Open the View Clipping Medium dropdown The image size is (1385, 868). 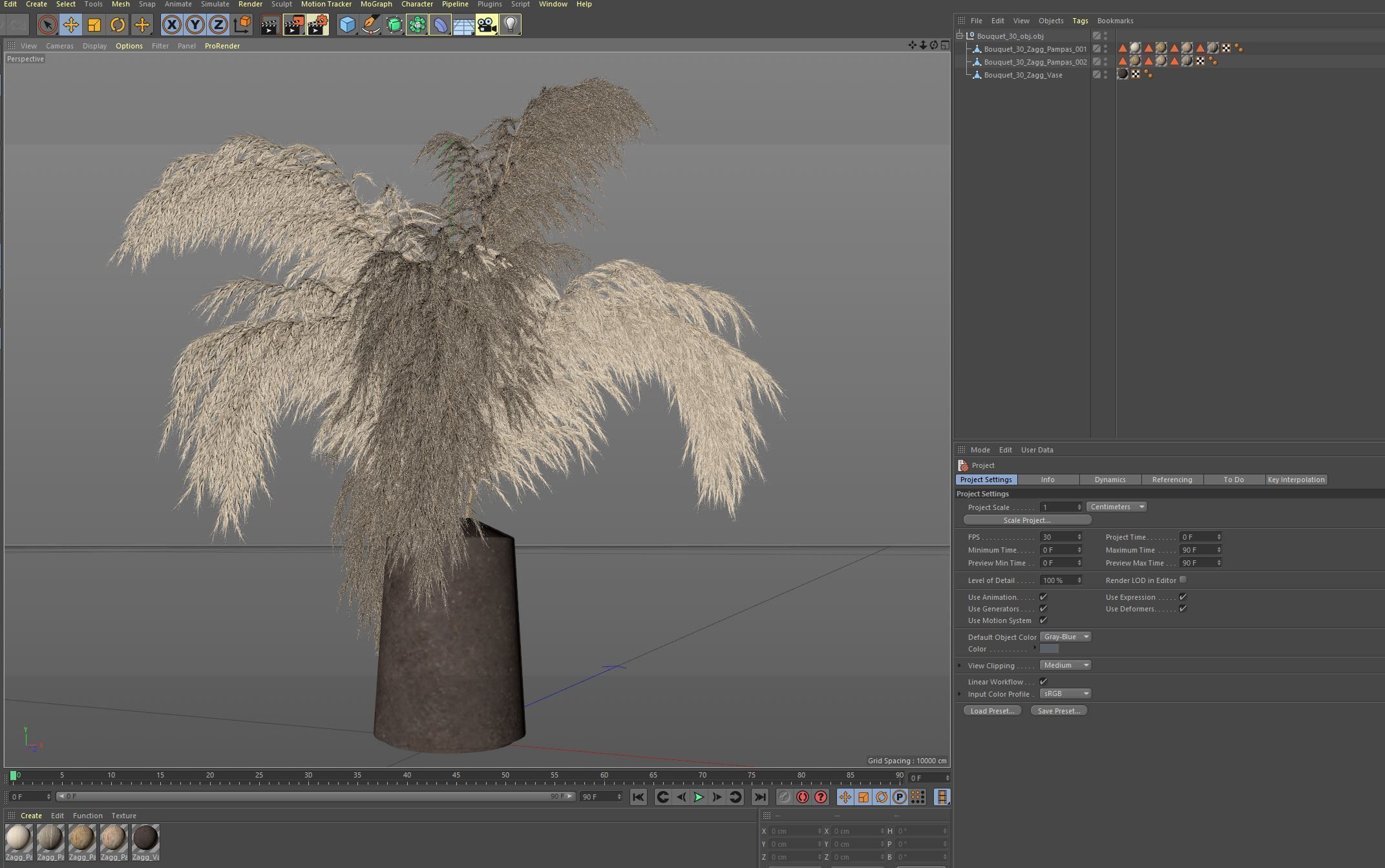coord(1065,665)
